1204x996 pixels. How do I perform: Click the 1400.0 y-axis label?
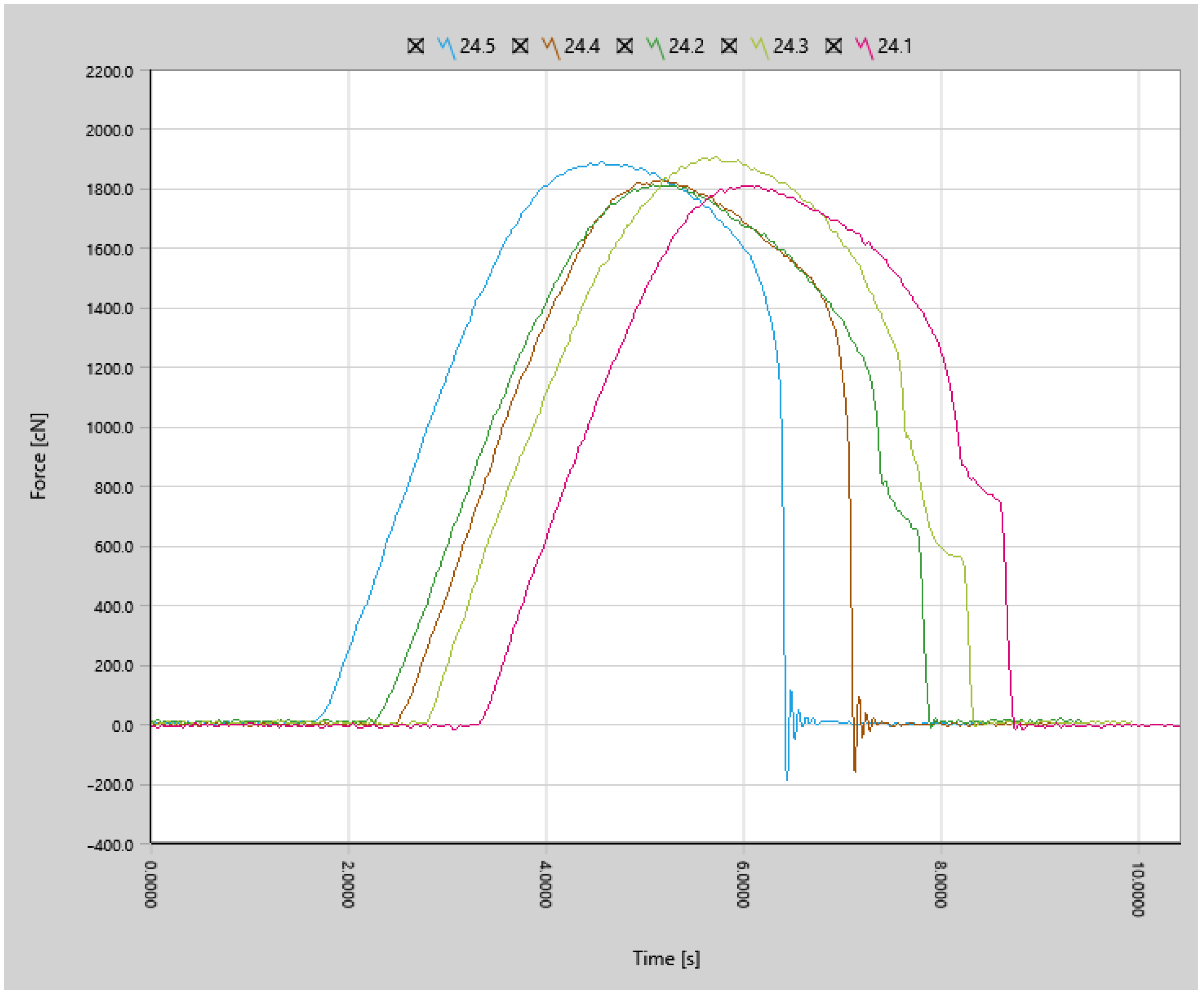(x=109, y=309)
